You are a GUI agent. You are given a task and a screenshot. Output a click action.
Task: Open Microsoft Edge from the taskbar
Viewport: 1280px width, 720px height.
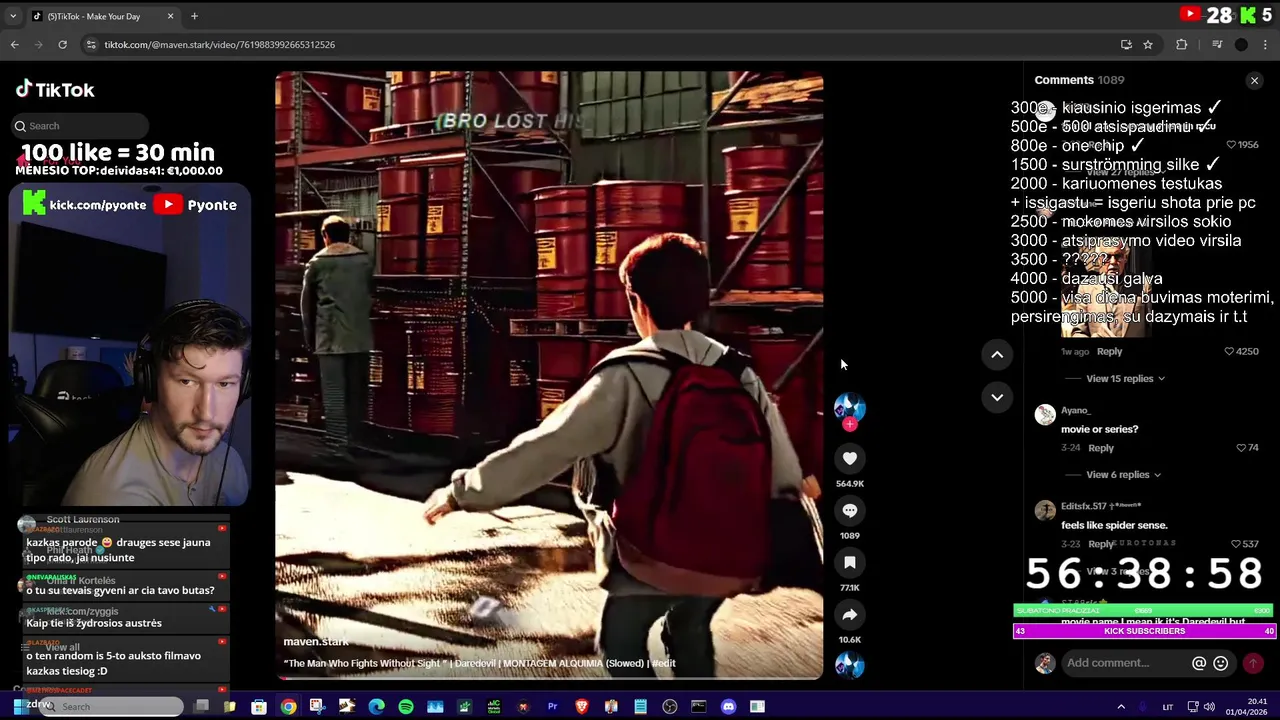pyautogui.click(x=376, y=707)
